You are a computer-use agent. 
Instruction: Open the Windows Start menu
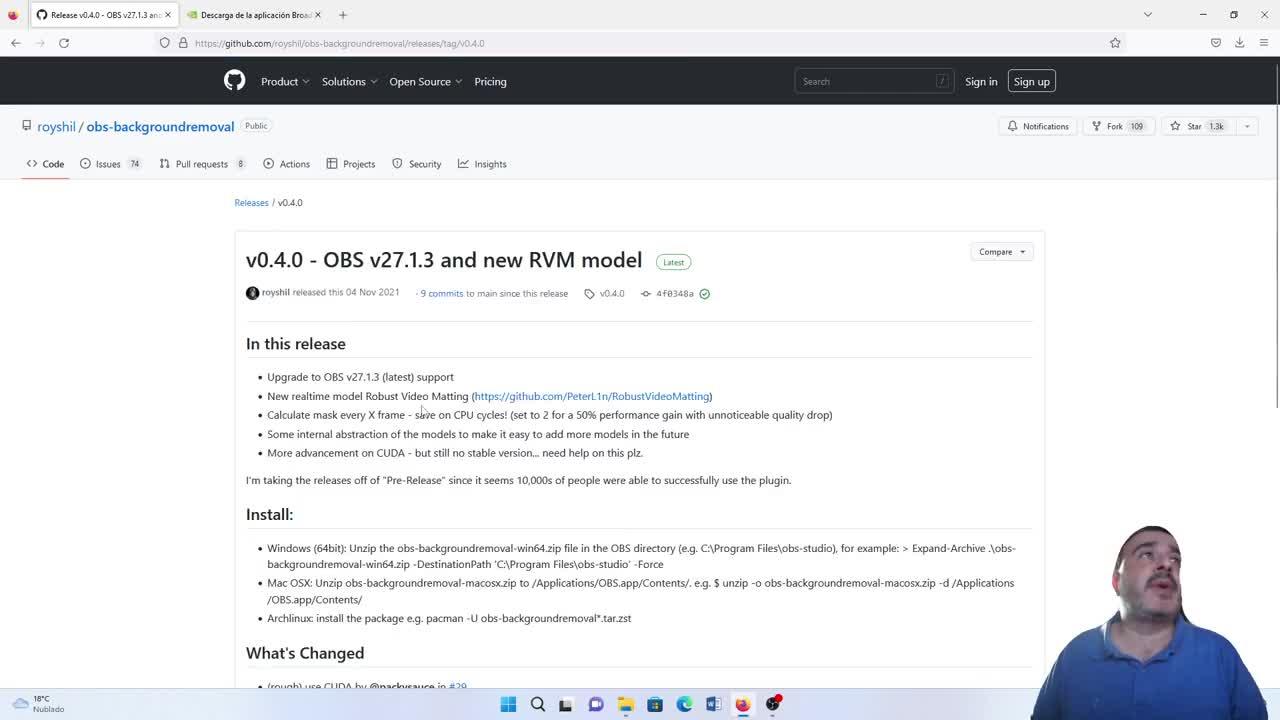pyautogui.click(x=508, y=704)
